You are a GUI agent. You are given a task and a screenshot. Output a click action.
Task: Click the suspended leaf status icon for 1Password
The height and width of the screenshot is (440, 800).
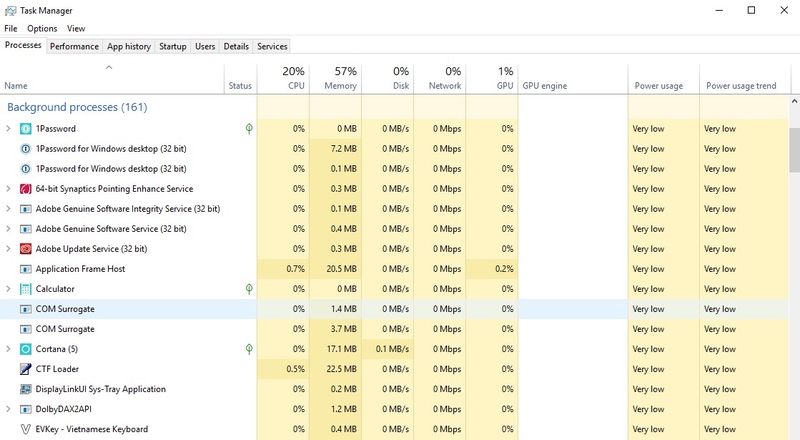[x=249, y=129]
